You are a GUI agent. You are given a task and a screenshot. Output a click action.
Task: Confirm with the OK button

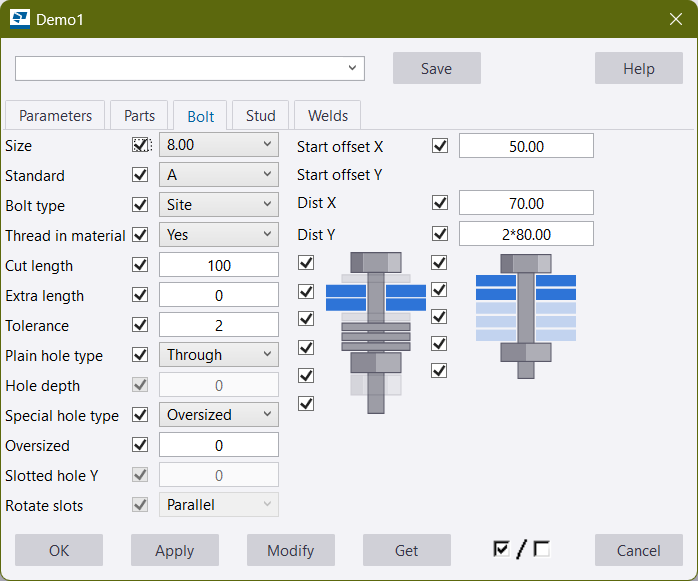pos(59,550)
